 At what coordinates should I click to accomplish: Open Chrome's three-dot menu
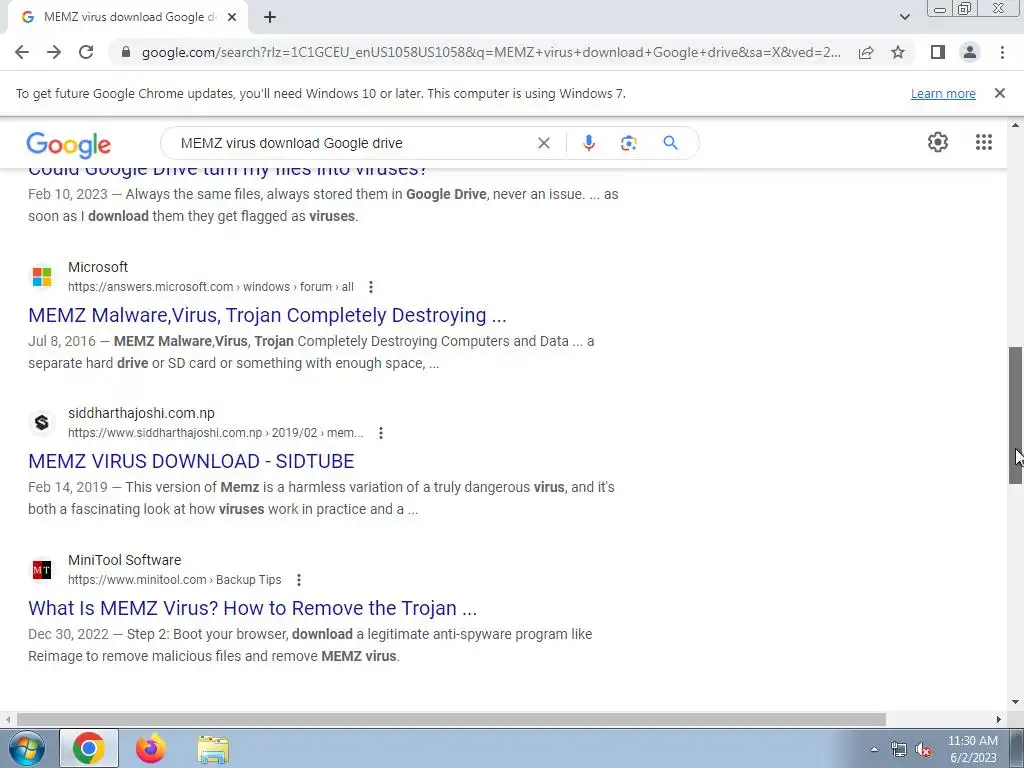[x=1002, y=52]
